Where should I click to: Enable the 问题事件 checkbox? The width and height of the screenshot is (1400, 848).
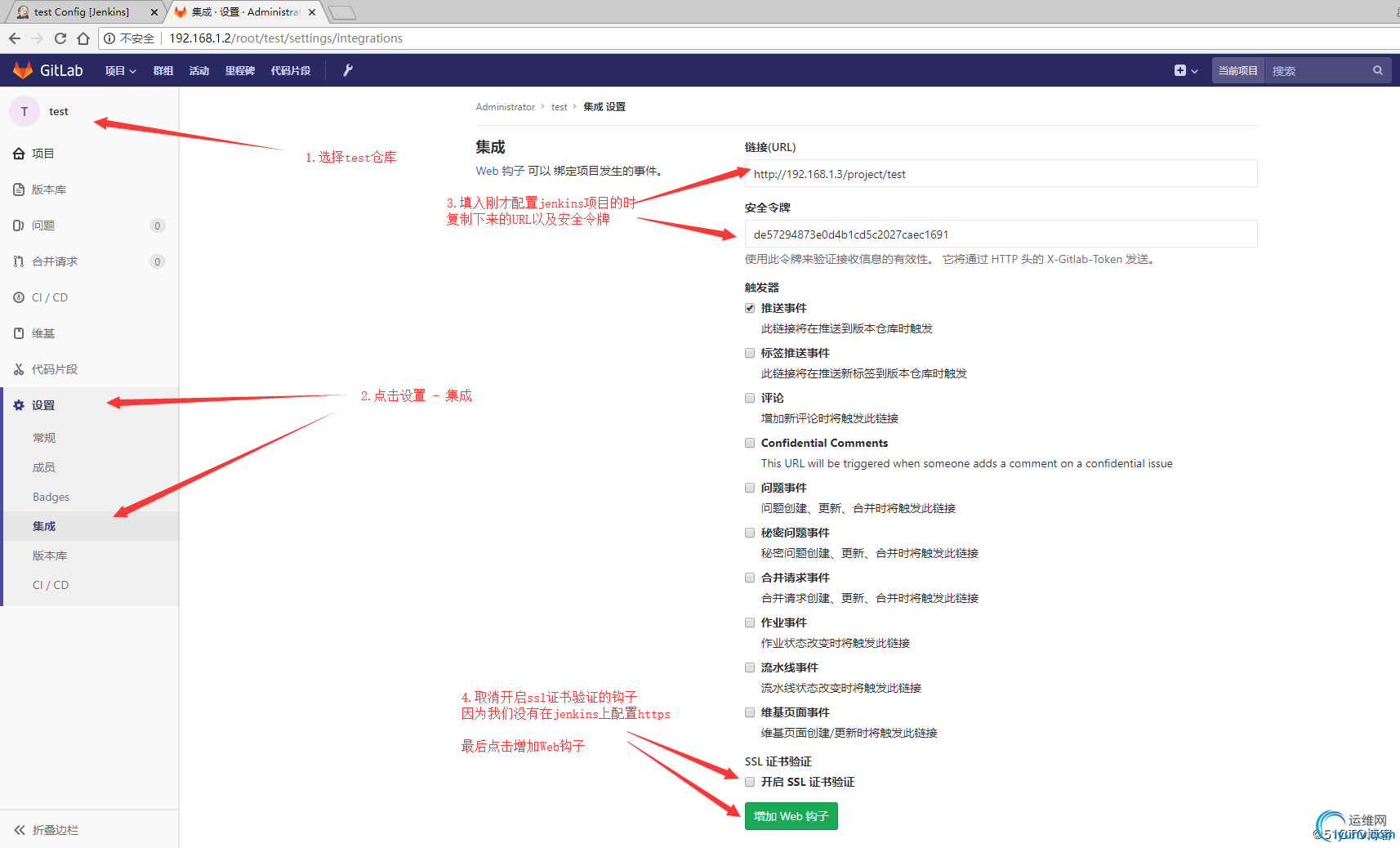pos(750,488)
